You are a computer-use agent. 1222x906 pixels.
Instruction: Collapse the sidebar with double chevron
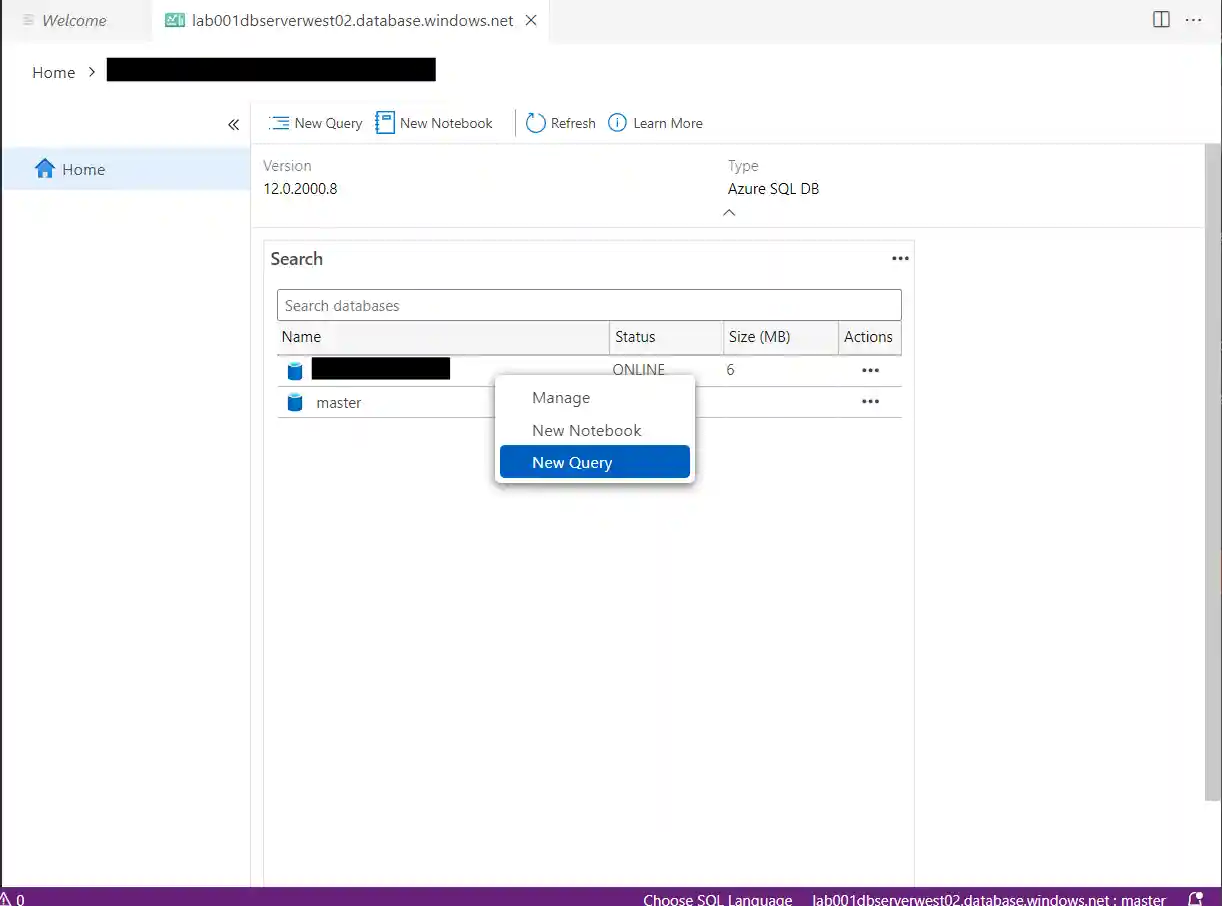tap(233, 124)
